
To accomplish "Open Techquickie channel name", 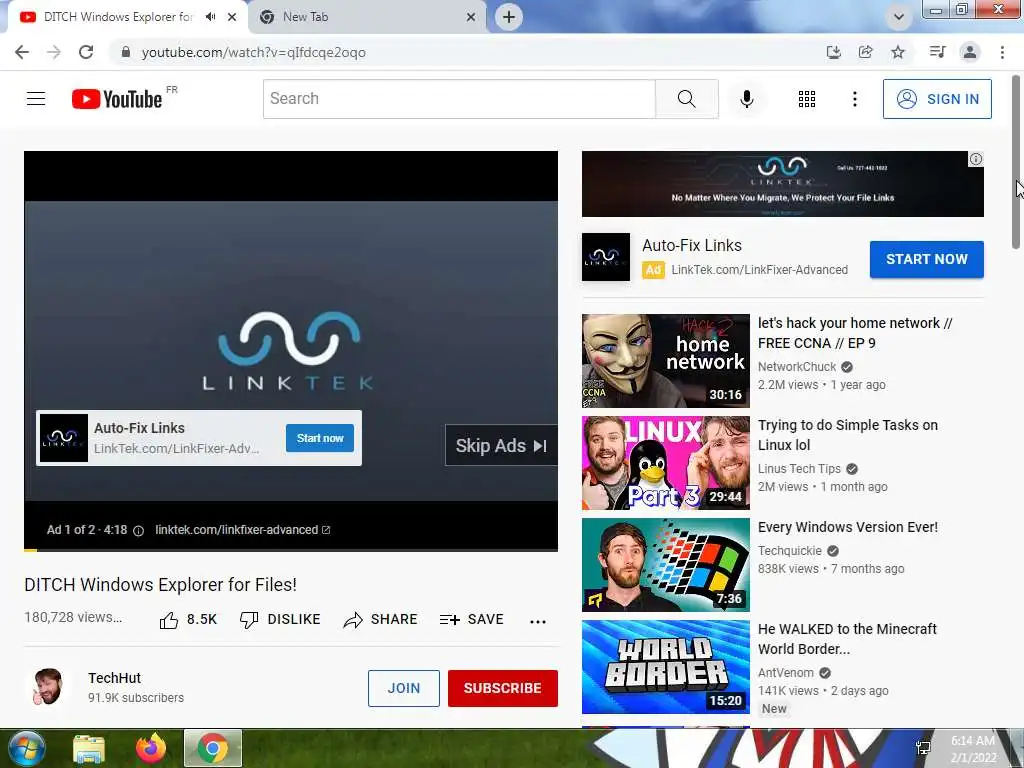I will tap(790, 551).
